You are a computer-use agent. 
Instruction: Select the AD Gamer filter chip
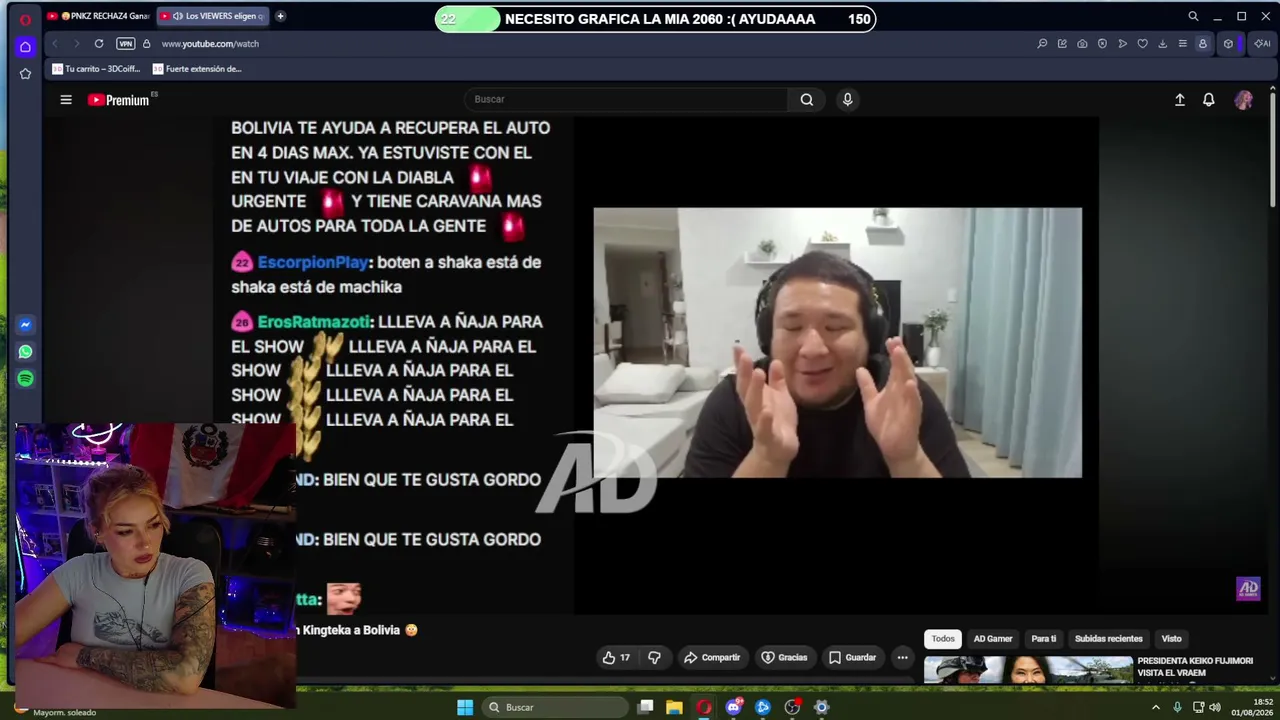coord(993,639)
